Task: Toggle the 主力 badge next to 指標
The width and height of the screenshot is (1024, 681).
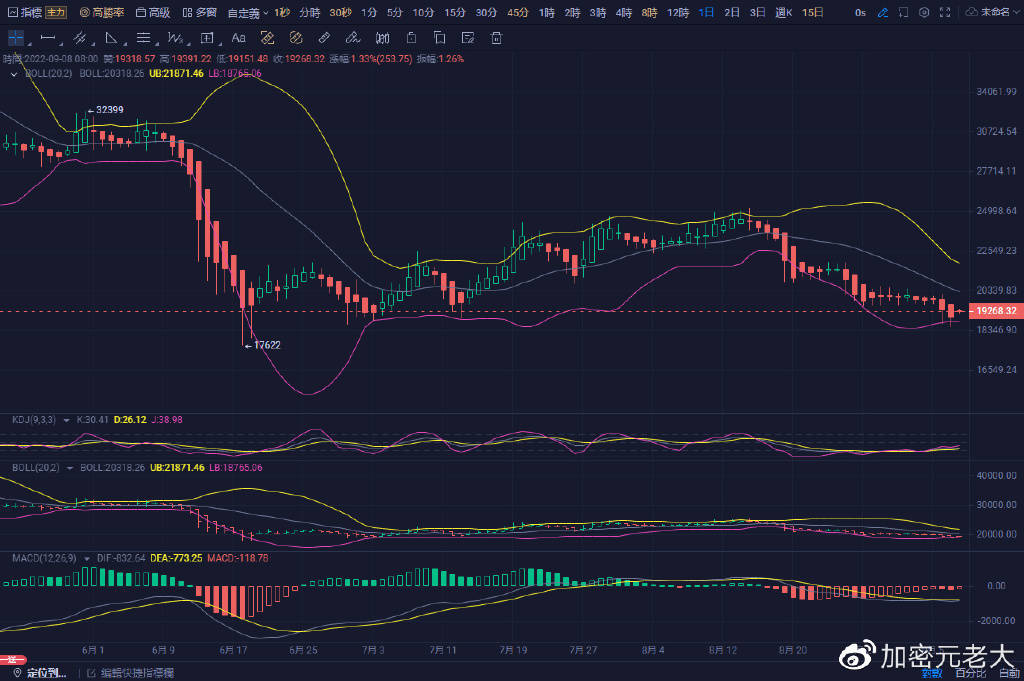Action: pos(57,13)
